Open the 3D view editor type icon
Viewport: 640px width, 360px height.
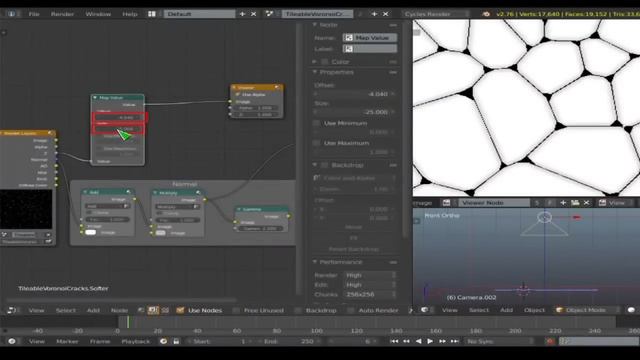click(x=424, y=310)
